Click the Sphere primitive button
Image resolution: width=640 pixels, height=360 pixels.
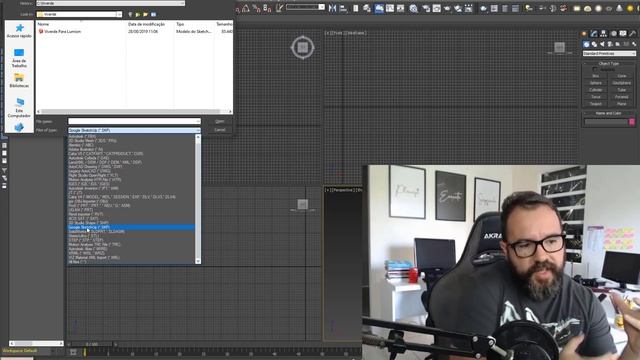click(596, 83)
